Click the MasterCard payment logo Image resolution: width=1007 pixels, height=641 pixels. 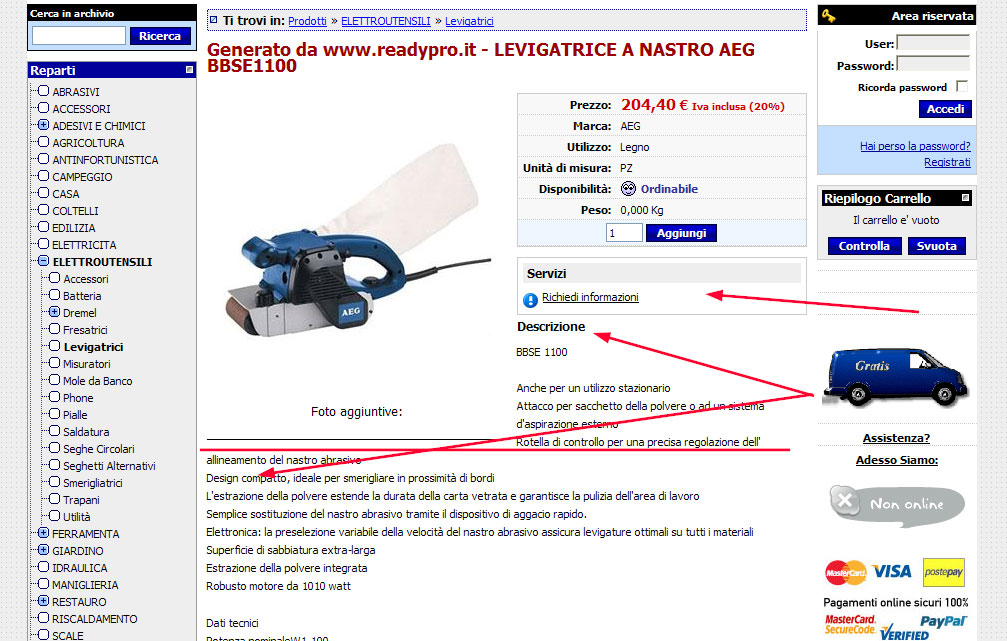pyautogui.click(x=845, y=572)
